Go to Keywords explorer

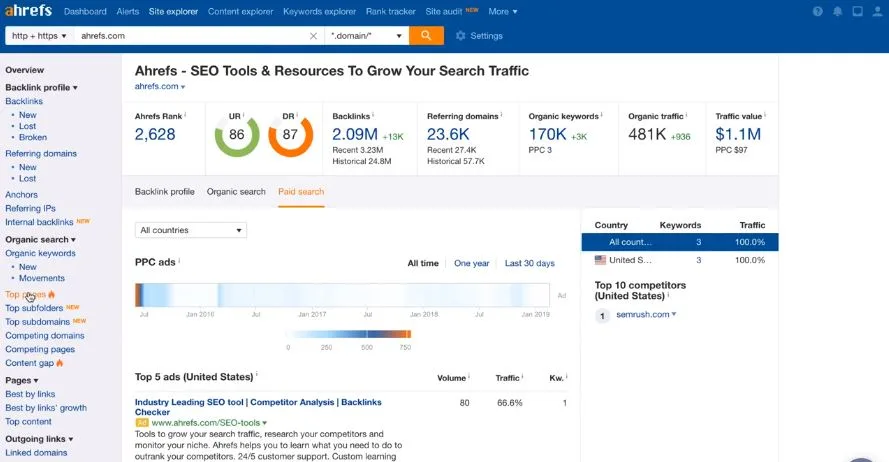pyautogui.click(x=320, y=11)
